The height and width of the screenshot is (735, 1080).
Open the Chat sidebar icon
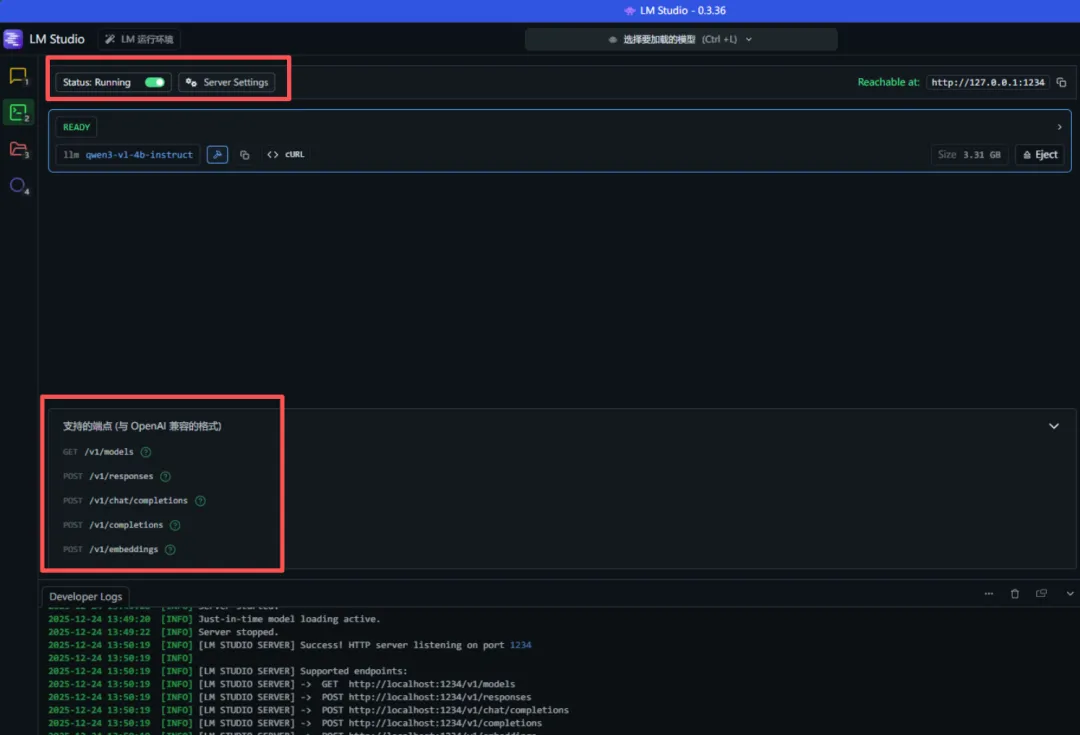click(x=18, y=75)
